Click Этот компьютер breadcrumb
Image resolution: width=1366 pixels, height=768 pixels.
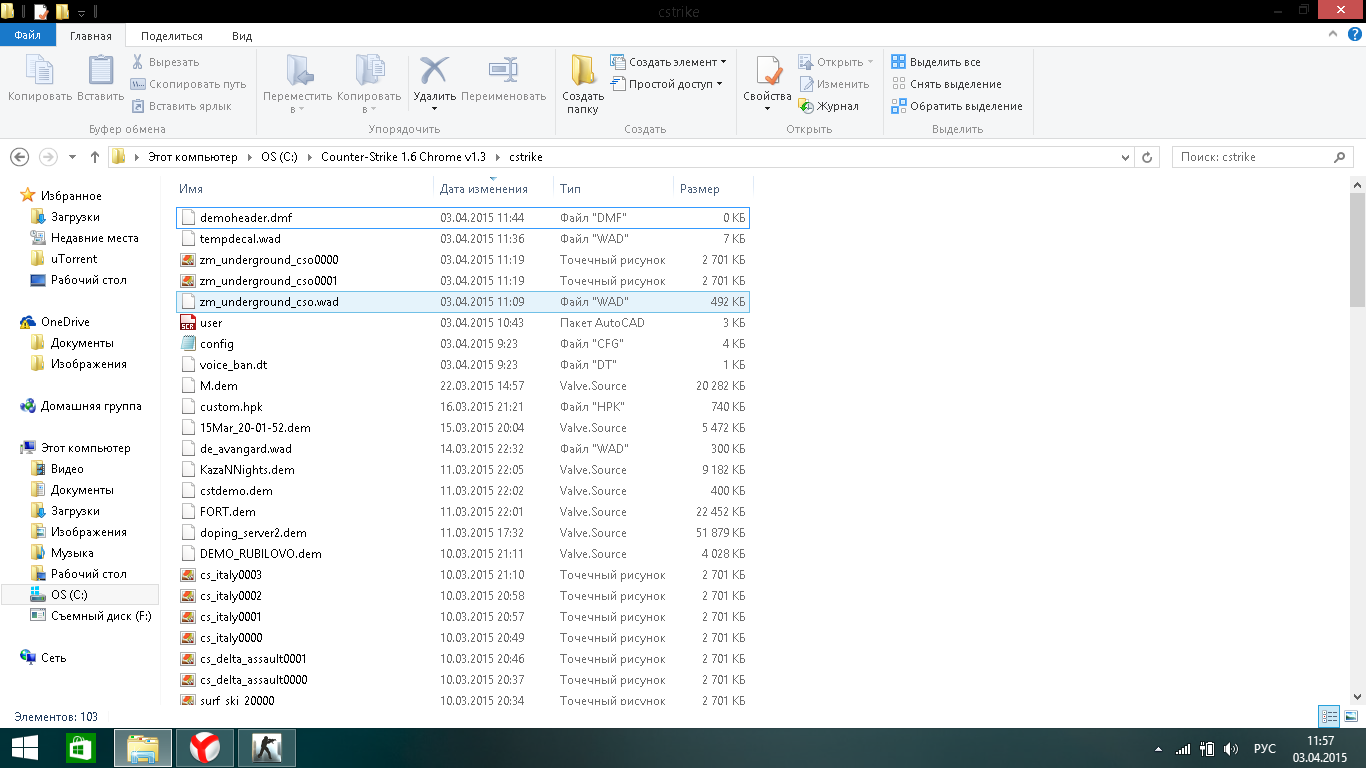193,157
